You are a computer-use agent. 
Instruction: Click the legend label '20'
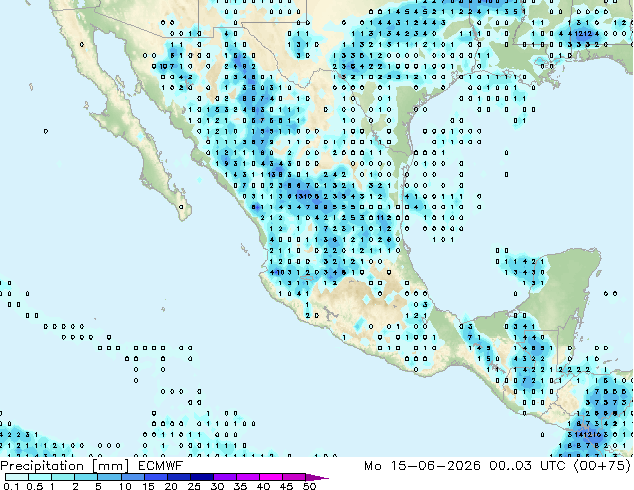(171, 486)
